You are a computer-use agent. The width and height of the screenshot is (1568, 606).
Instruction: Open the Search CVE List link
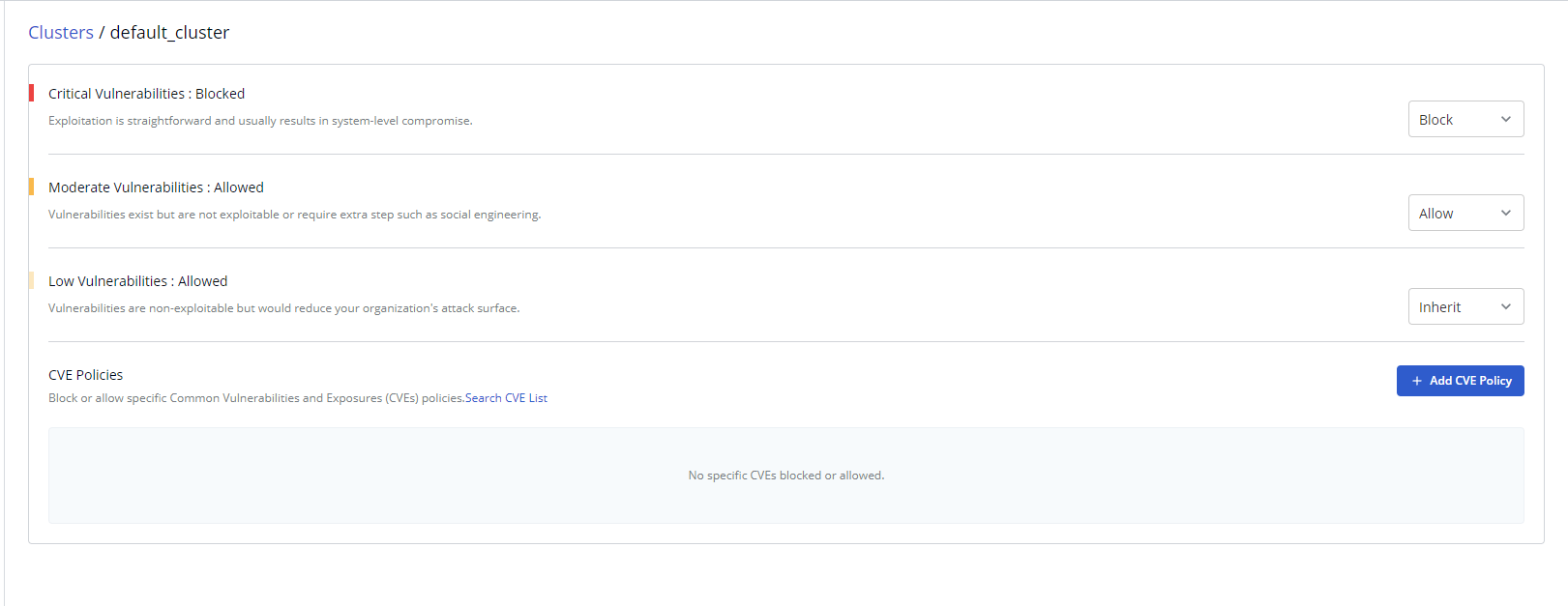pos(506,398)
